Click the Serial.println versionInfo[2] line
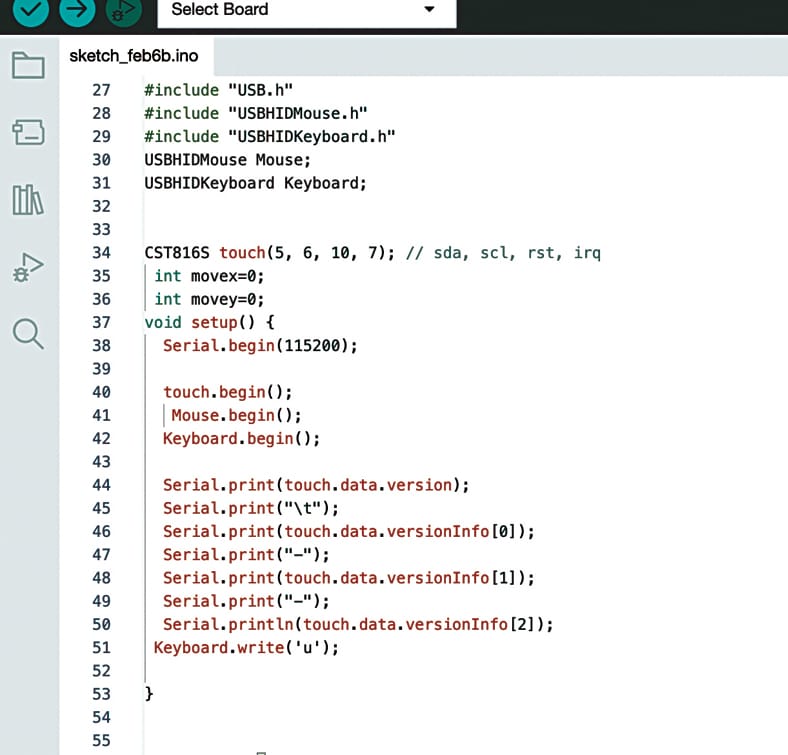788x755 pixels. click(357, 624)
